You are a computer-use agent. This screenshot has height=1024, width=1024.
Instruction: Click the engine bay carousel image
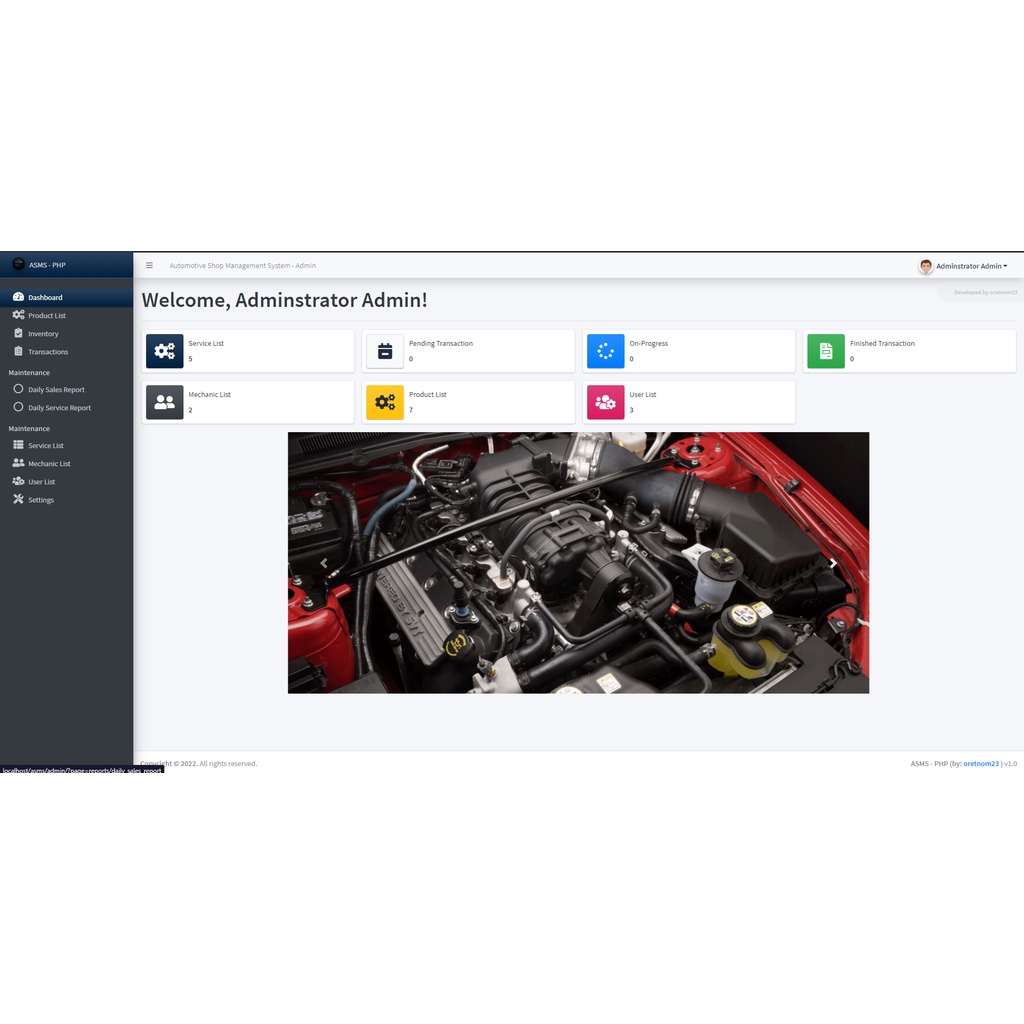[578, 562]
